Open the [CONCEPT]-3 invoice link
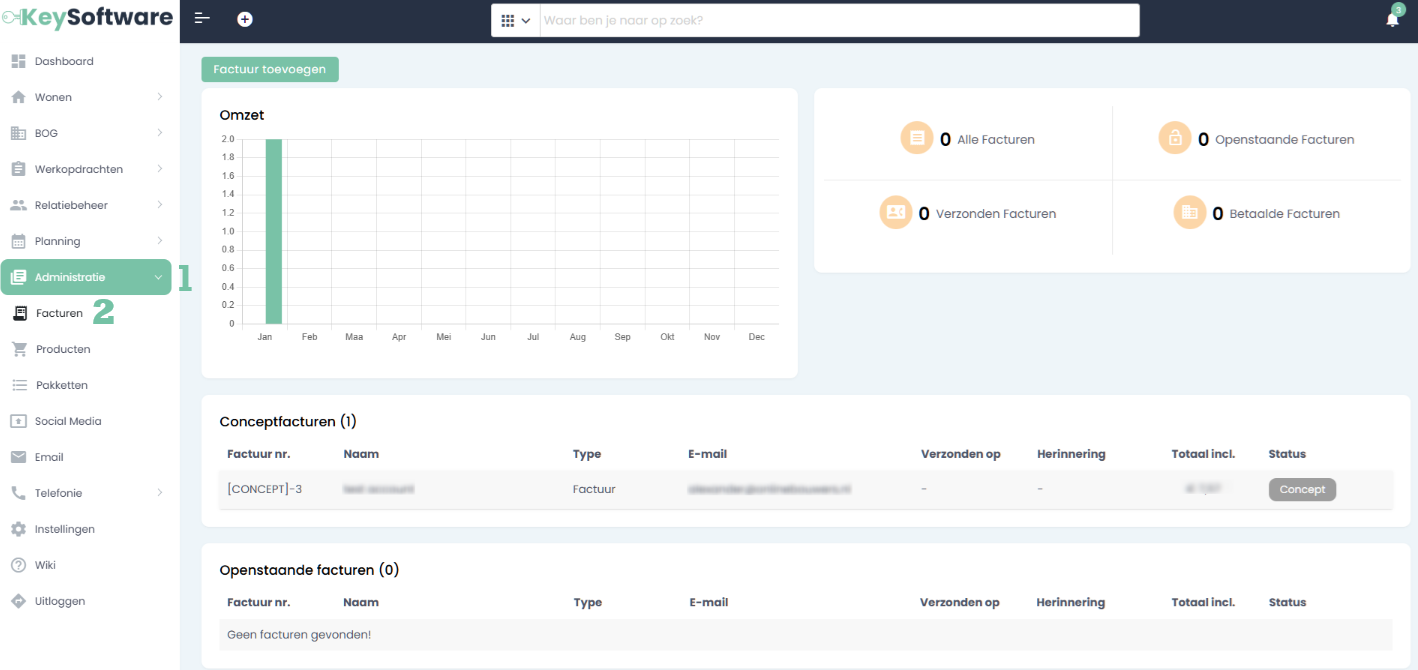This screenshot has height=670, width=1418. [x=265, y=489]
